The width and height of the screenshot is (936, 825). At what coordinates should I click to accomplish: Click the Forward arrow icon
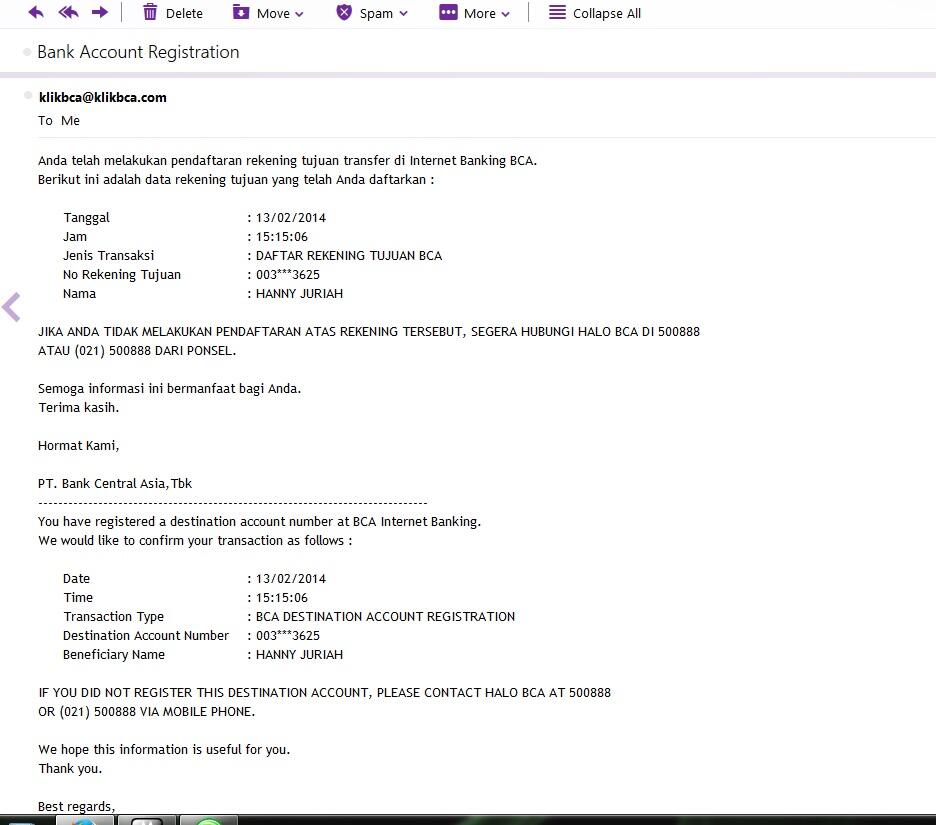tap(100, 12)
